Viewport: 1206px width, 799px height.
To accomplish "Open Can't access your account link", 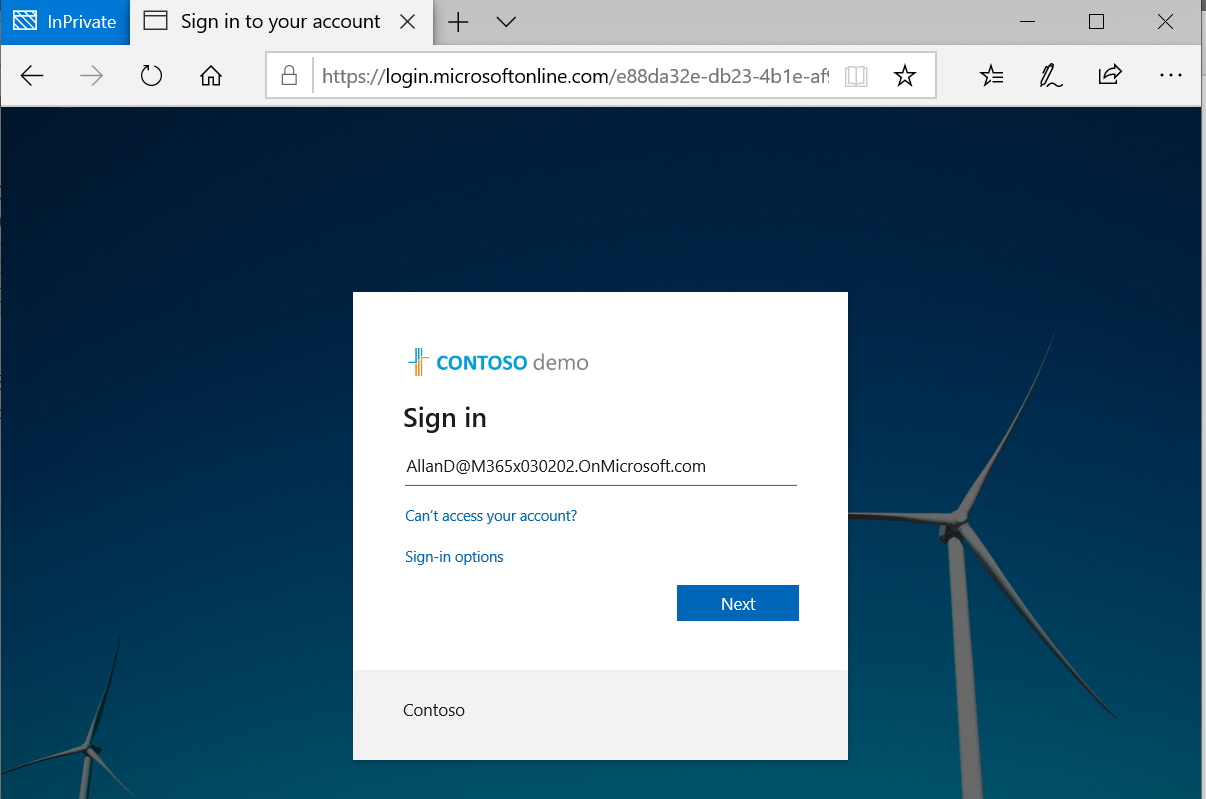I will click(491, 516).
